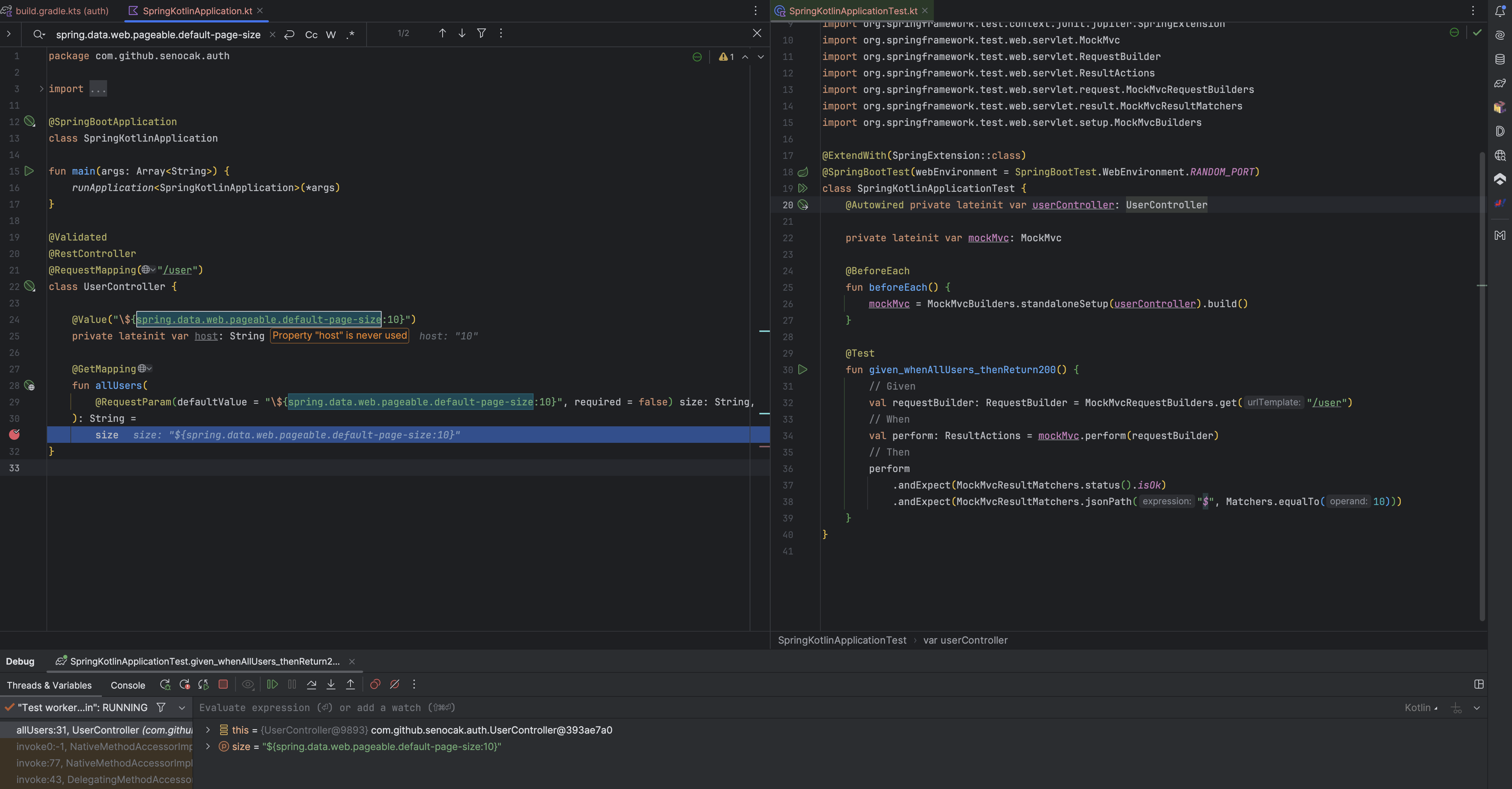The image size is (1512, 789).
Task: Change debugger layout settings icon
Action: [x=1479, y=684]
